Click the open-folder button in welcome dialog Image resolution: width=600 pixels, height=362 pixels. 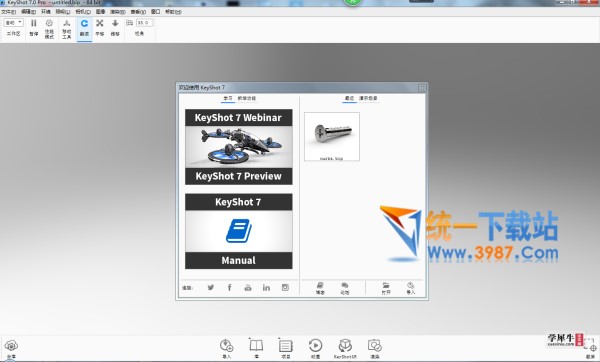[x=386, y=288]
